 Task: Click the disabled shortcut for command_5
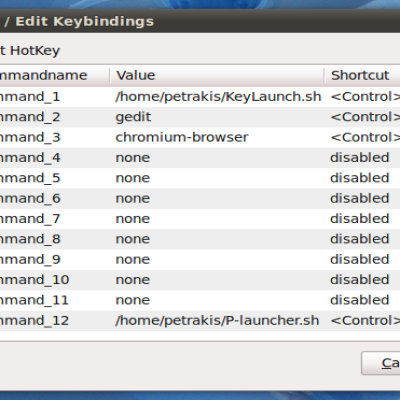pyautogui.click(x=360, y=178)
